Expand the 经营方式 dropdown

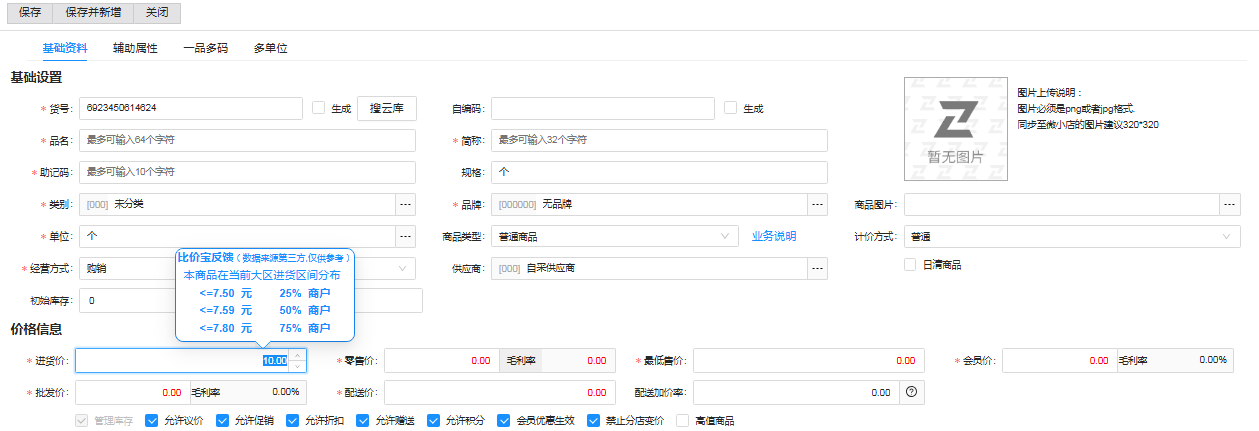[404, 268]
